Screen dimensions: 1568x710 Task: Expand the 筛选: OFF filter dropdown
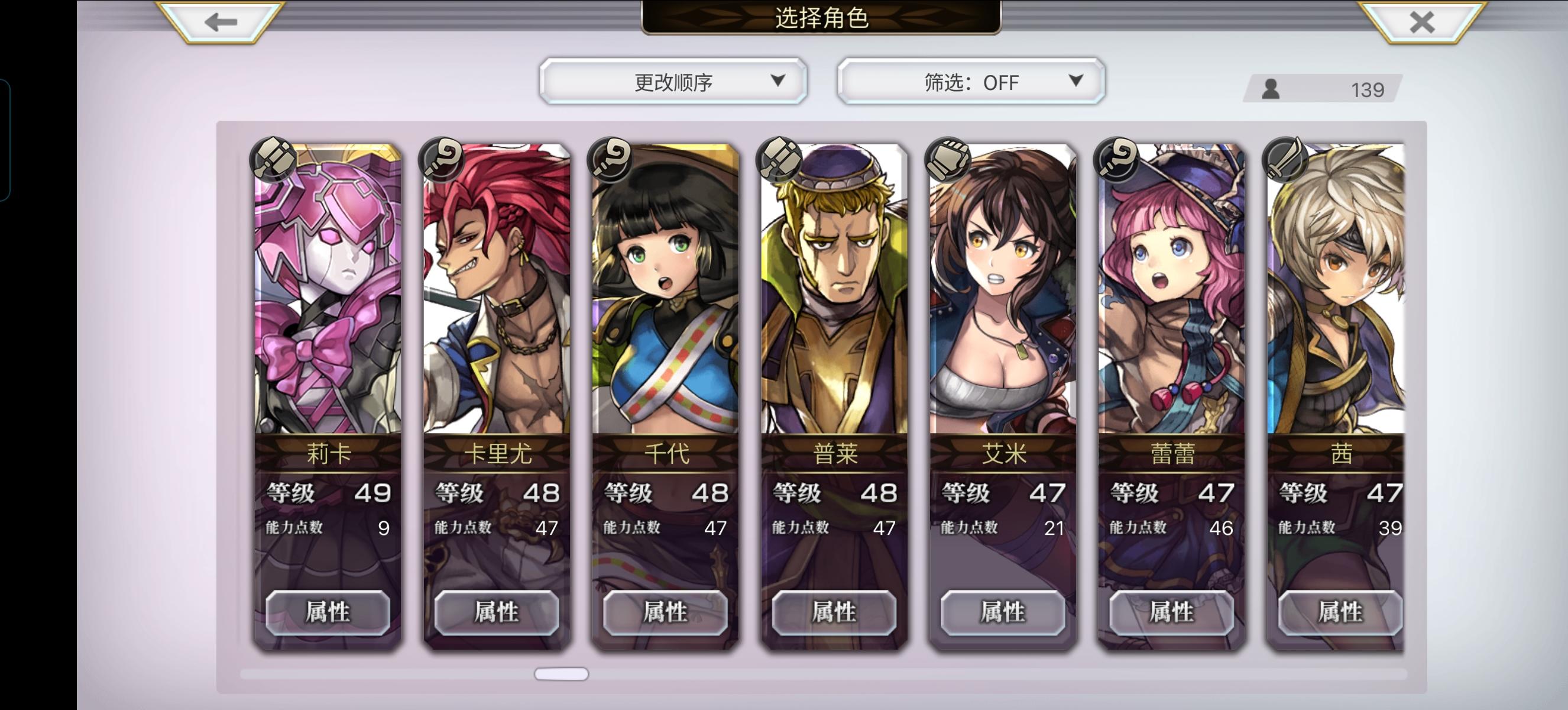point(971,82)
